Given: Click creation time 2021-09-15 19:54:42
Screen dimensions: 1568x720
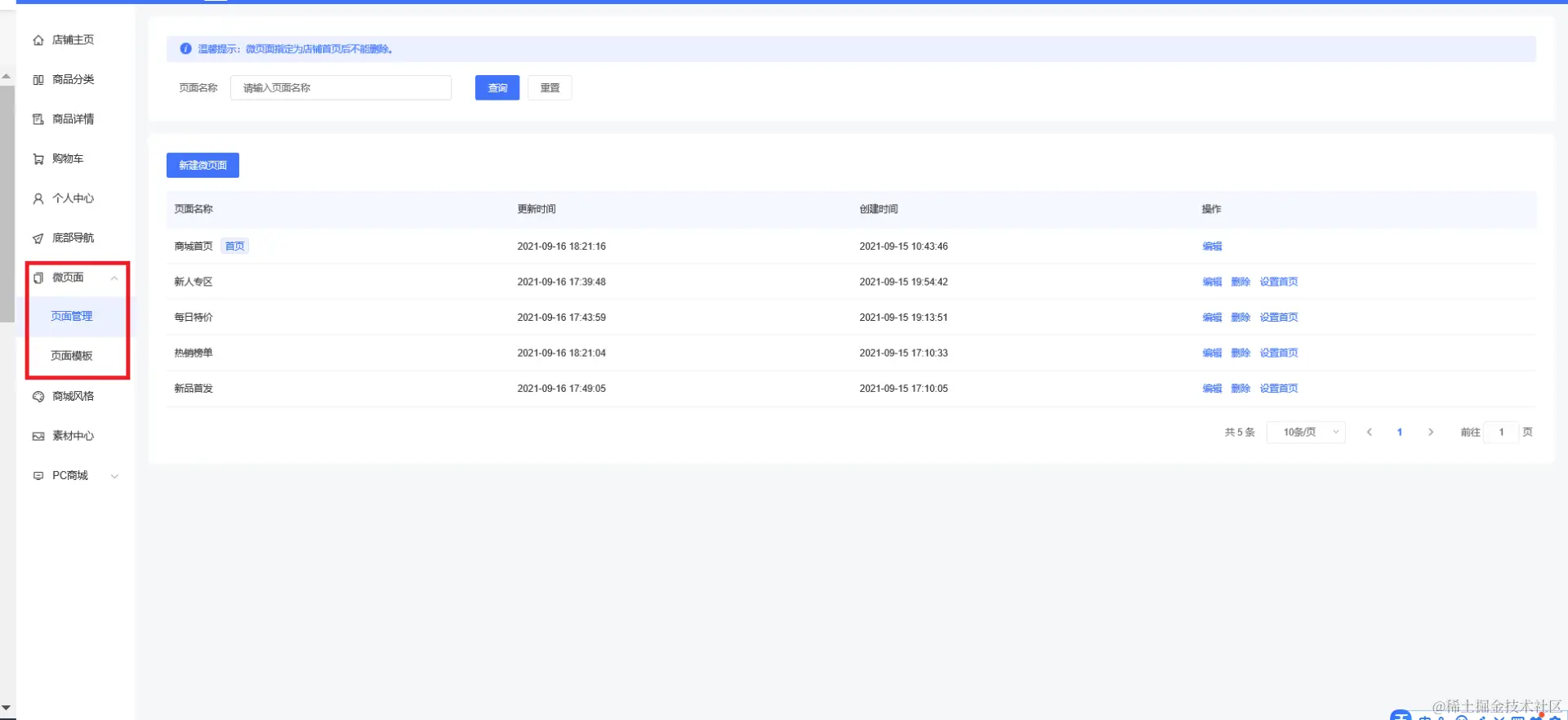Looking at the screenshot, I should [x=904, y=282].
